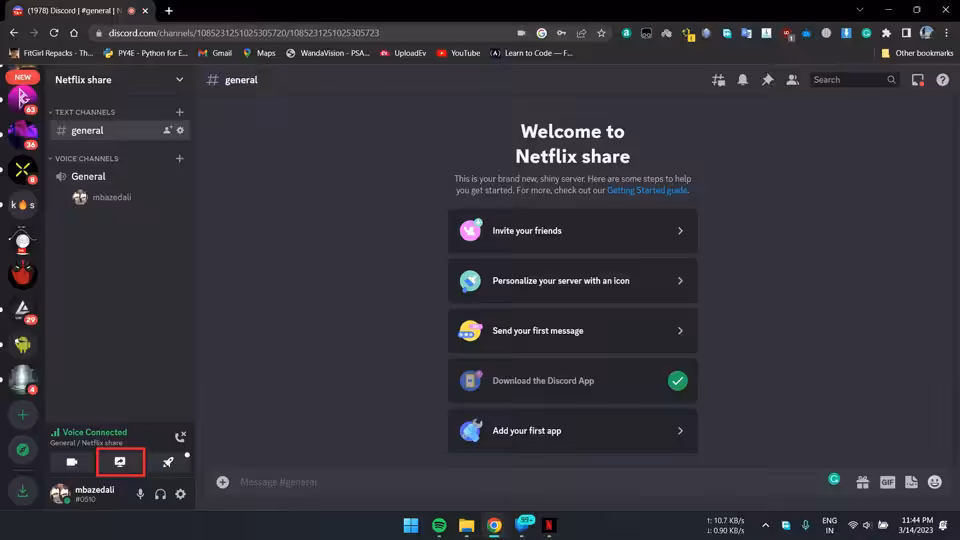Click the Search field
Viewport: 960px width, 540px height.
[x=855, y=80]
